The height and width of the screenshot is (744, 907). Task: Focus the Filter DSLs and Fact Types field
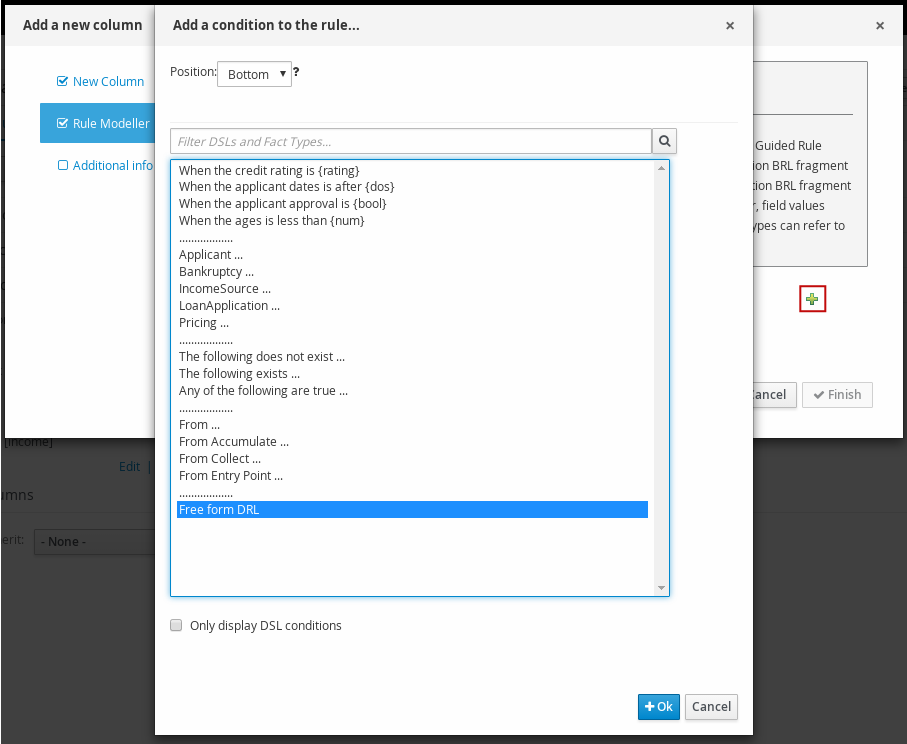(x=411, y=141)
